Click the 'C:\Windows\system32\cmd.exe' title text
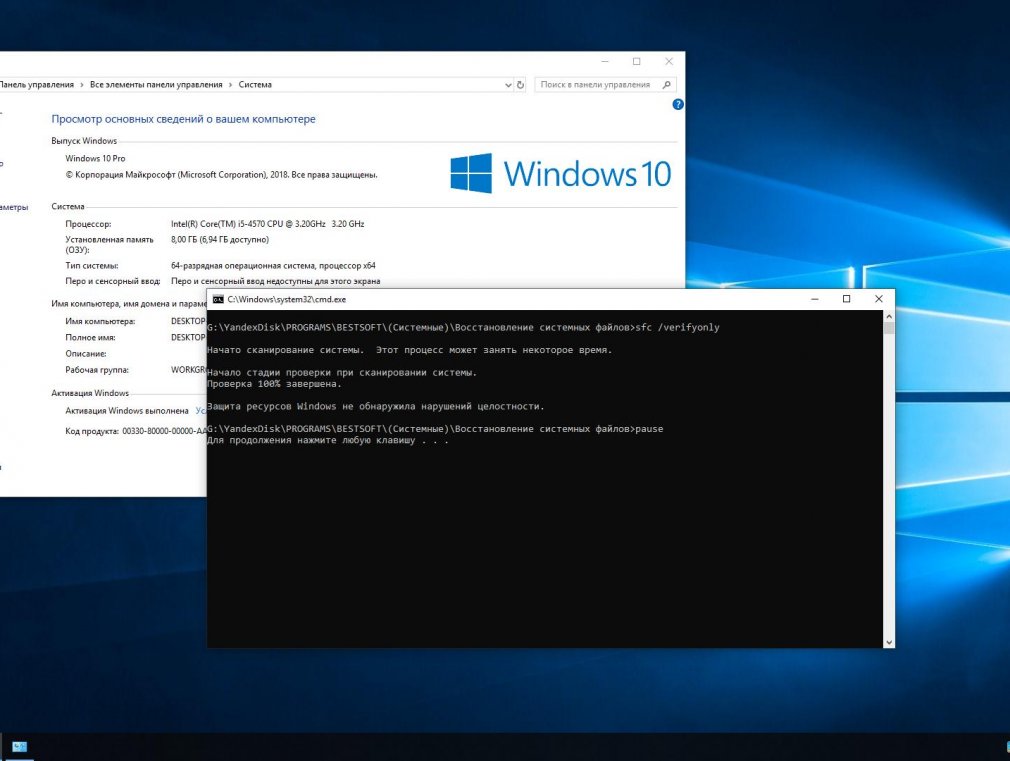Viewport: 1010px width, 761px height. (287, 299)
